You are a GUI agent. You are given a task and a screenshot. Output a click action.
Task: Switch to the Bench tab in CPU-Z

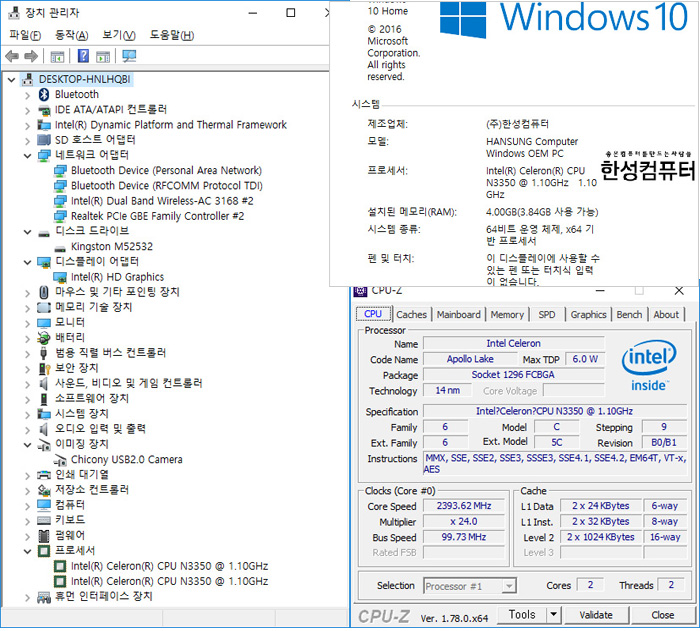pyautogui.click(x=629, y=314)
